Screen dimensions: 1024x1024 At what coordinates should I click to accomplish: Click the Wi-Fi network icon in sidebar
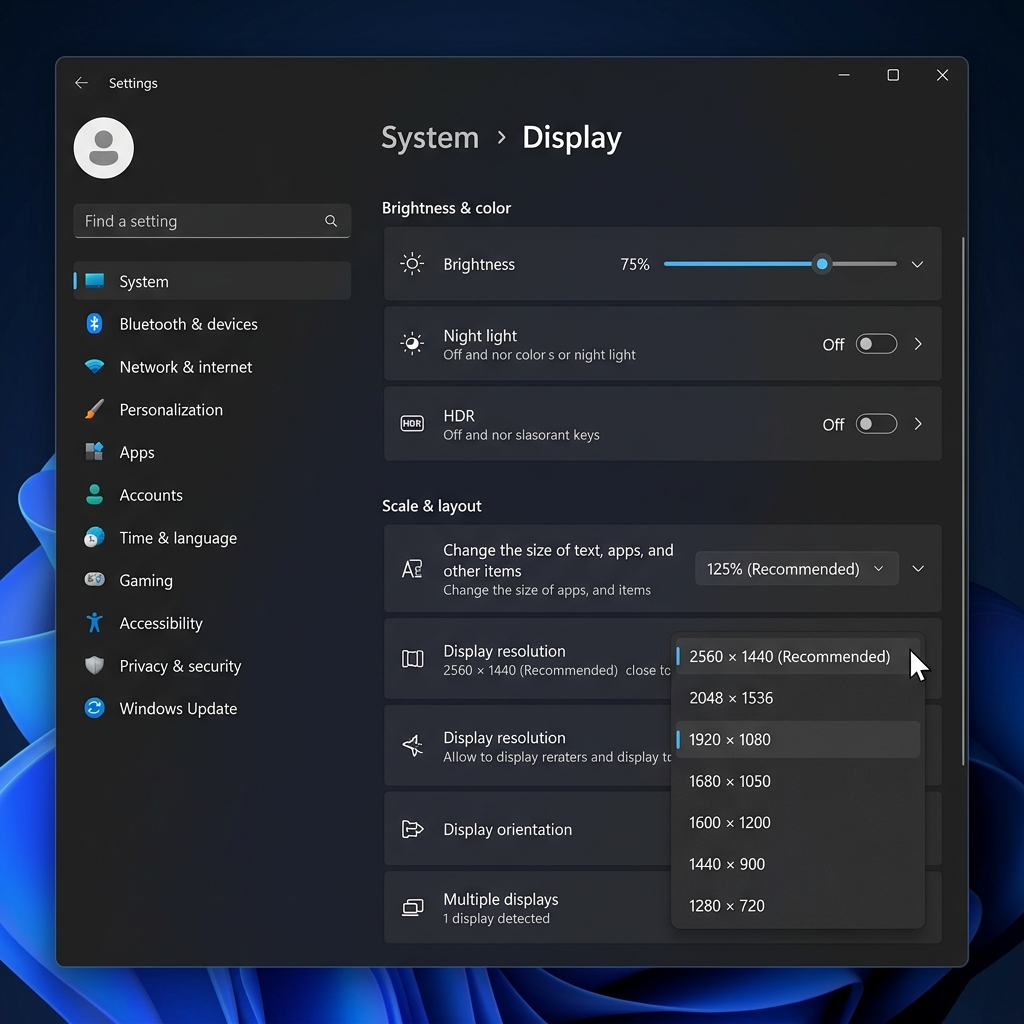pyautogui.click(x=95, y=366)
